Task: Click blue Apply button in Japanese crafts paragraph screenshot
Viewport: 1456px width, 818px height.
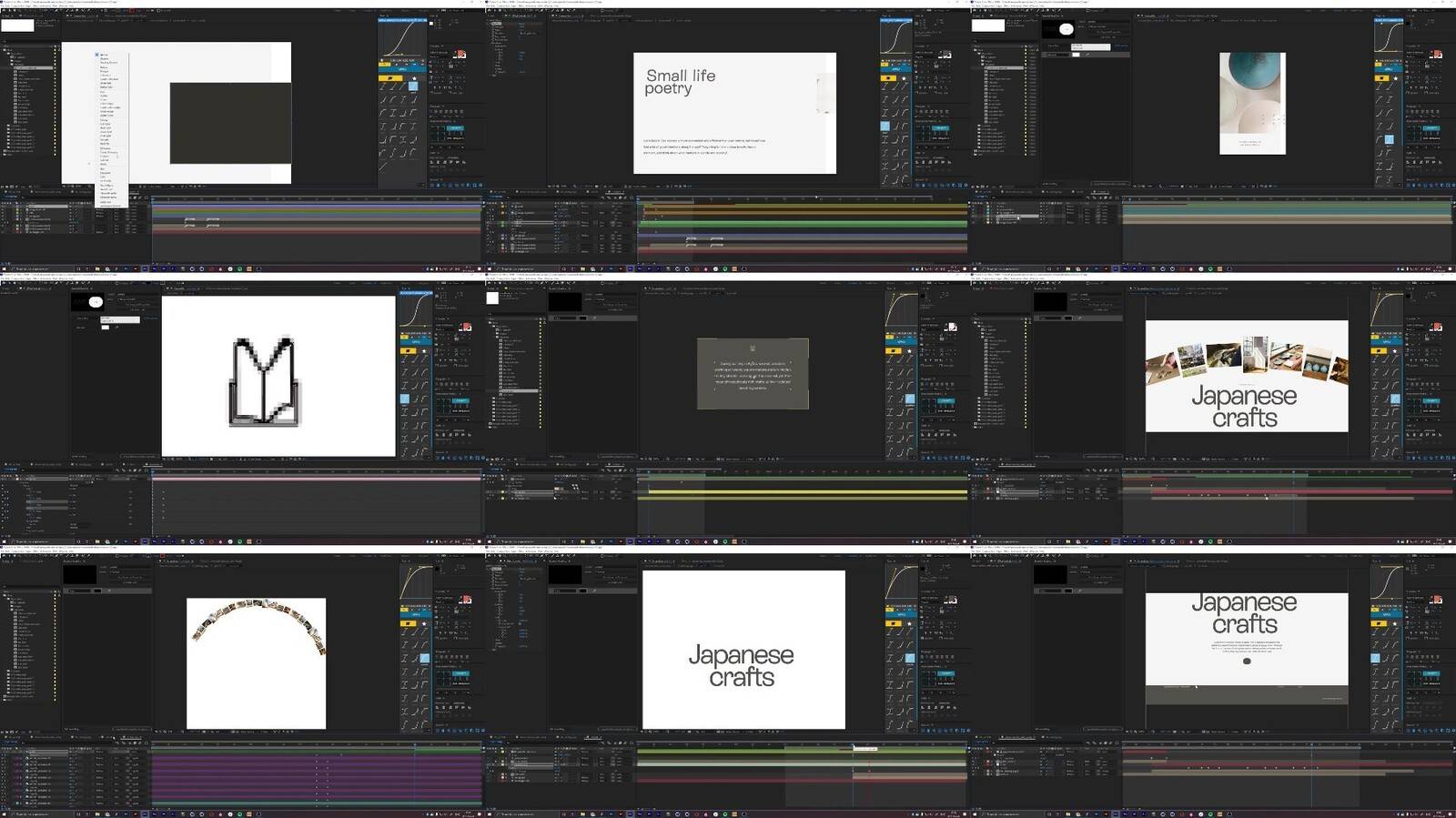Action: [x=1387, y=614]
